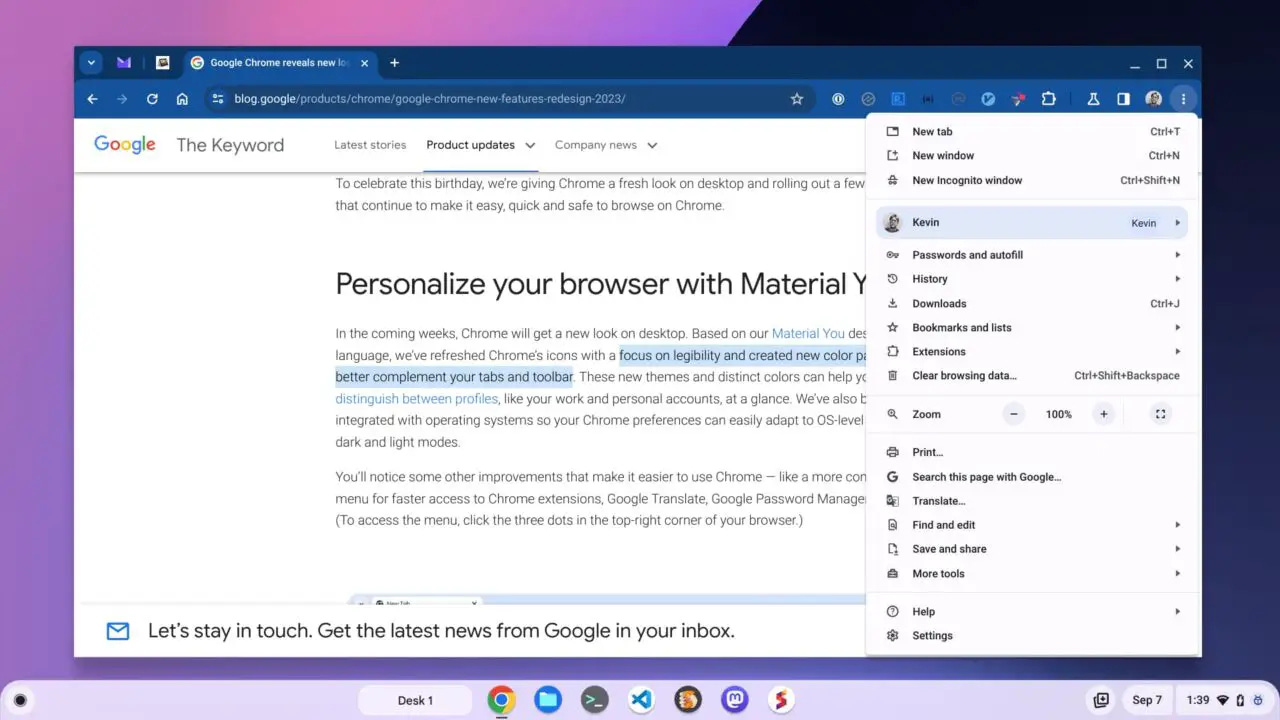Follow the Material You link
The image size is (1280, 720).
tap(808, 334)
